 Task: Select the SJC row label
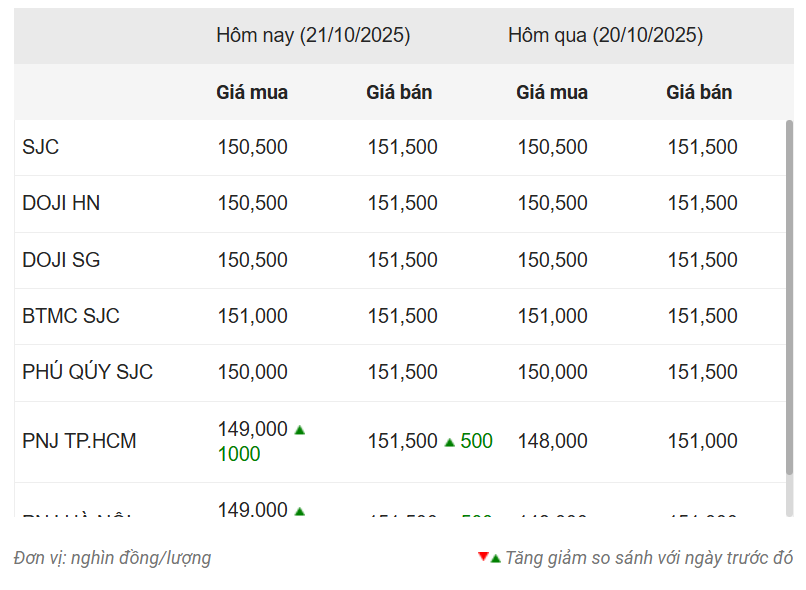tap(41, 147)
